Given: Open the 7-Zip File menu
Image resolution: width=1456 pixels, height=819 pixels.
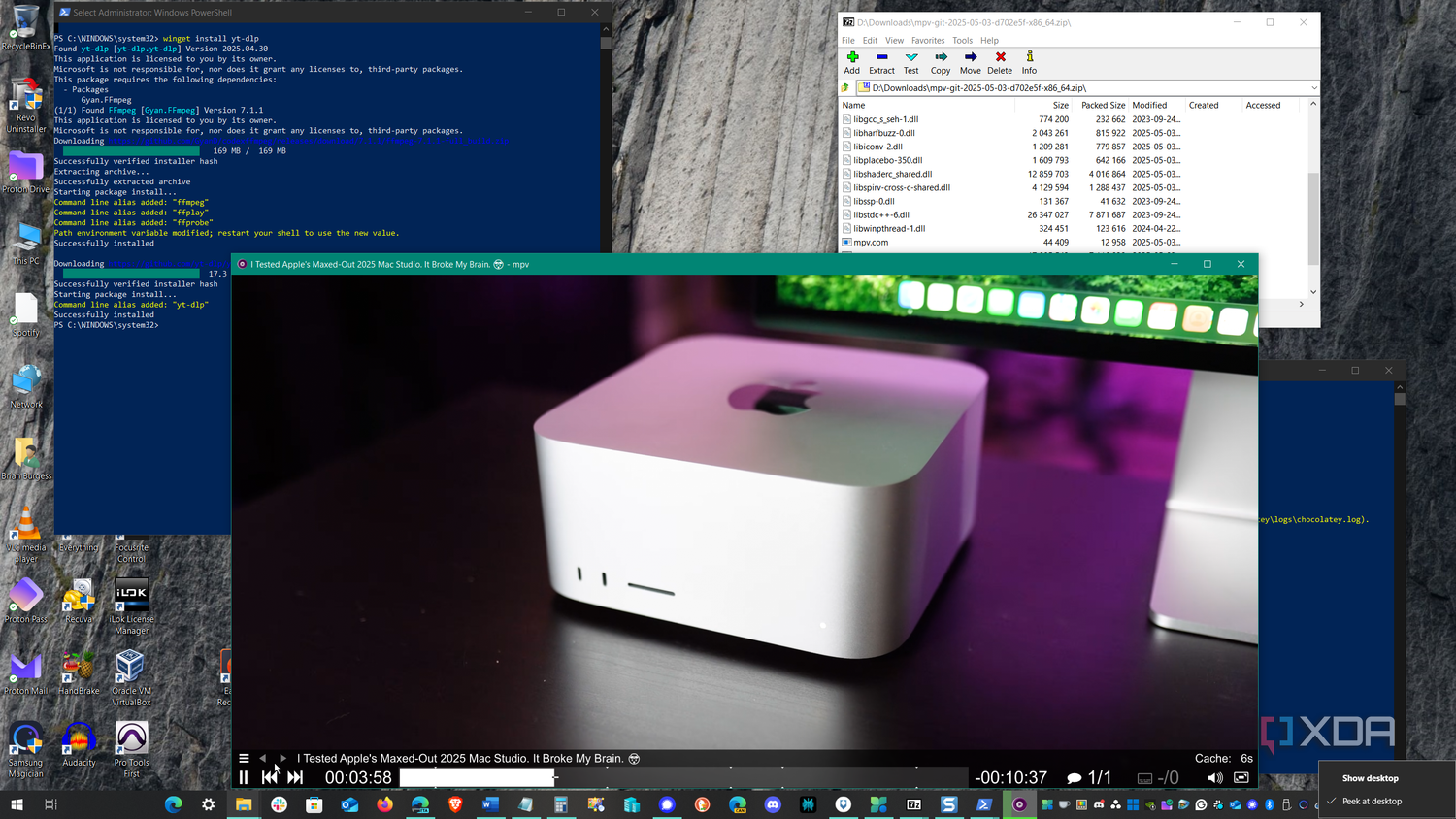Looking at the screenshot, I should (848, 41).
